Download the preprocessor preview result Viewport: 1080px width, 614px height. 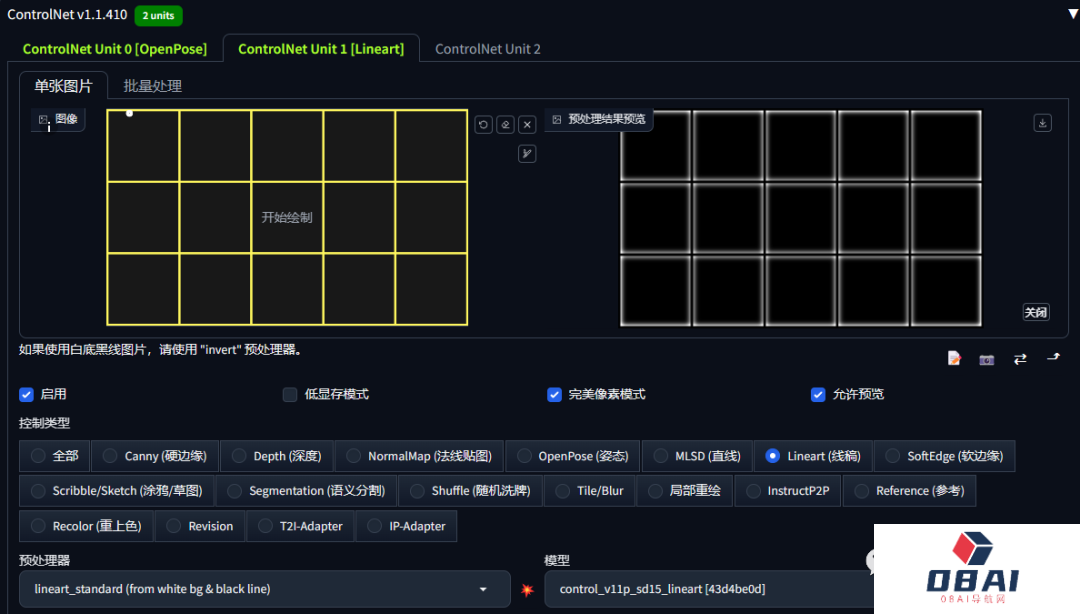[x=1042, y=122]
